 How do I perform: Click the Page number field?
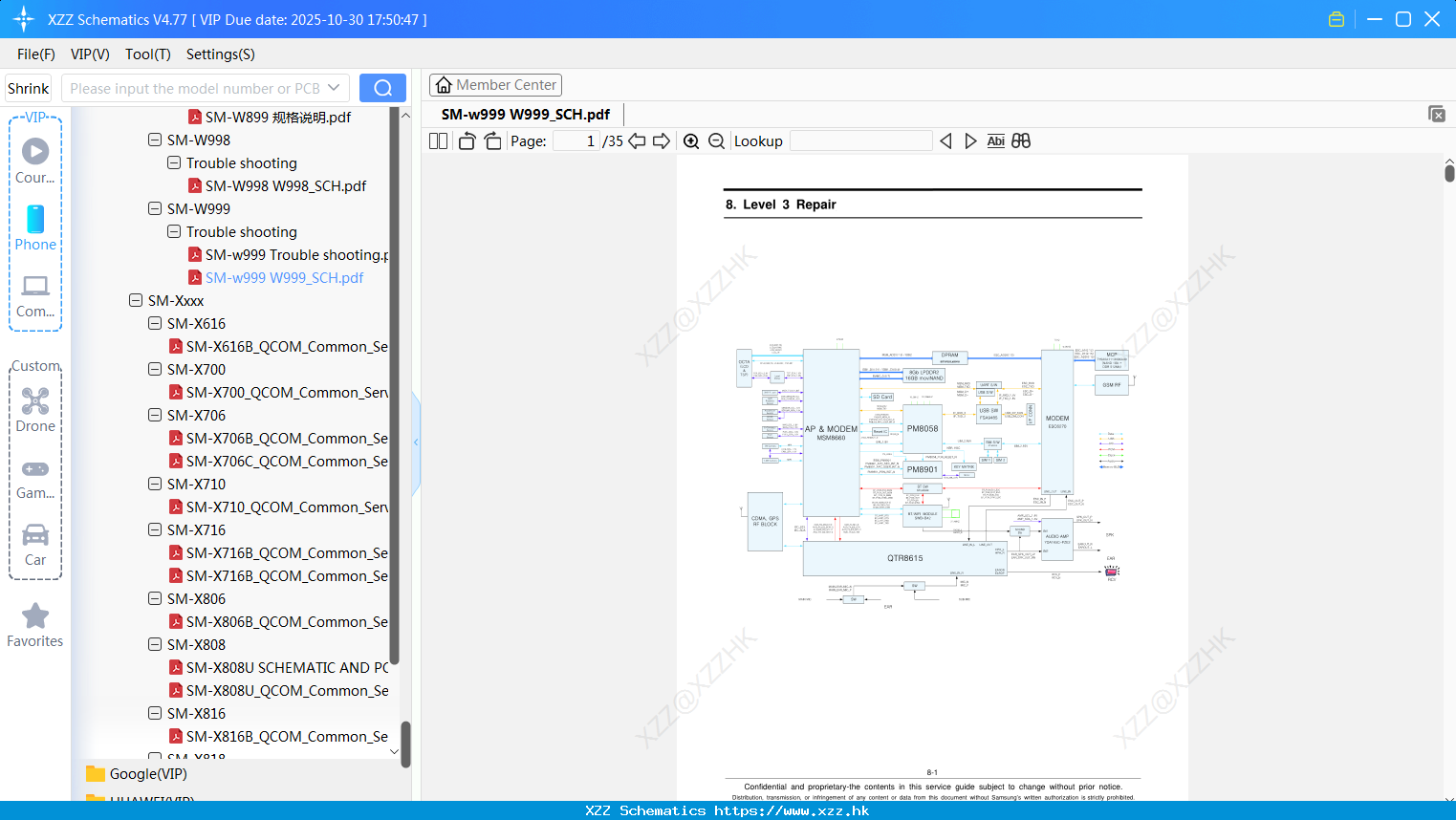tap(576, 140)
